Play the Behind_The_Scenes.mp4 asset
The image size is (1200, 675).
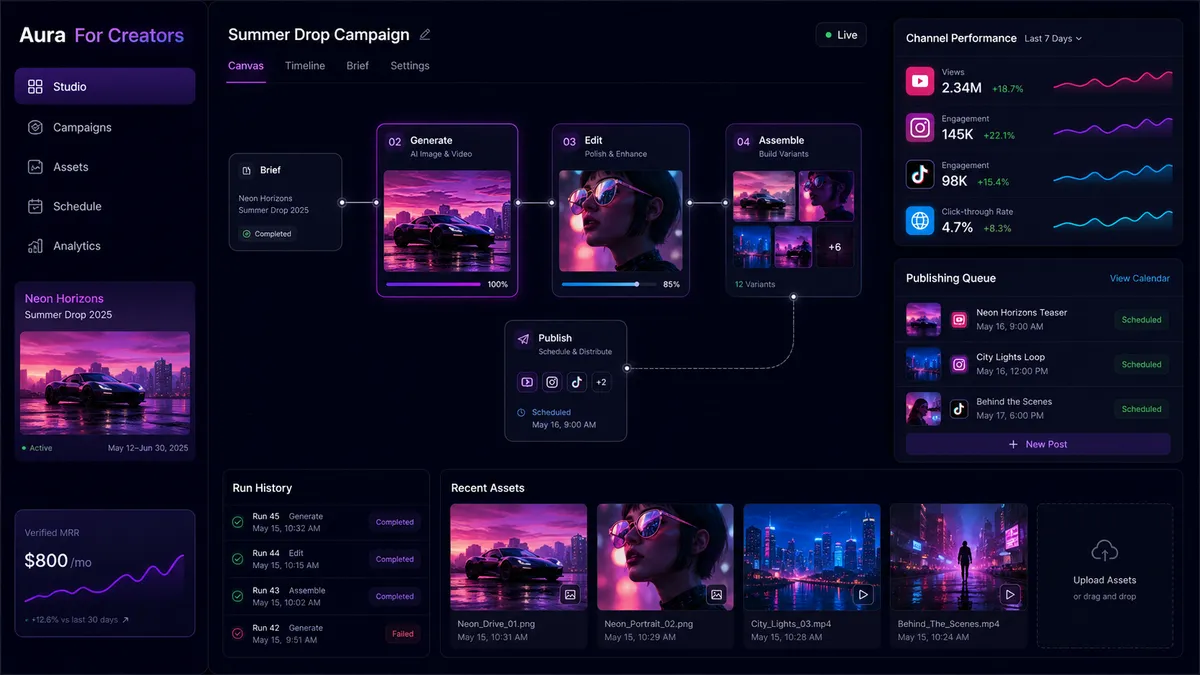tap(1010, 594)
